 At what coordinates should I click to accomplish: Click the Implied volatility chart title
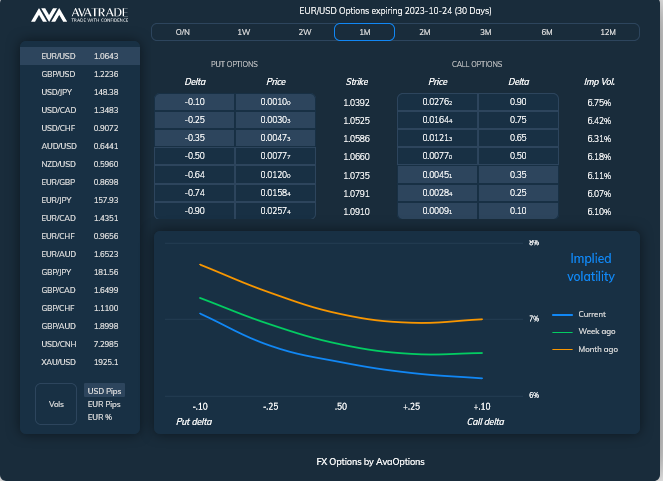point(591,267)
